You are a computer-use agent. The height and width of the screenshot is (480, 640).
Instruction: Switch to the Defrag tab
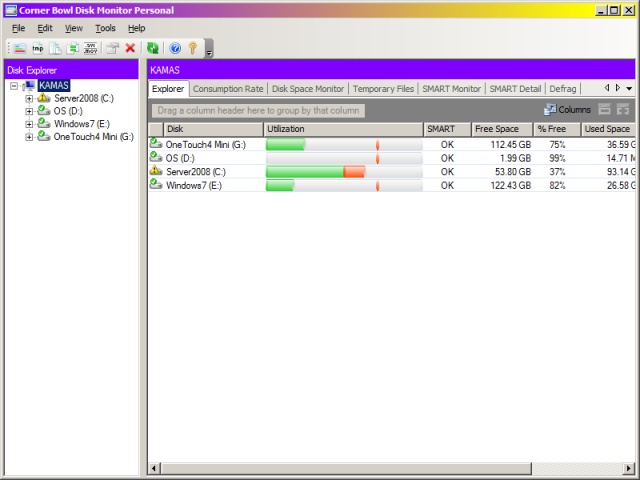click(563, 89)
